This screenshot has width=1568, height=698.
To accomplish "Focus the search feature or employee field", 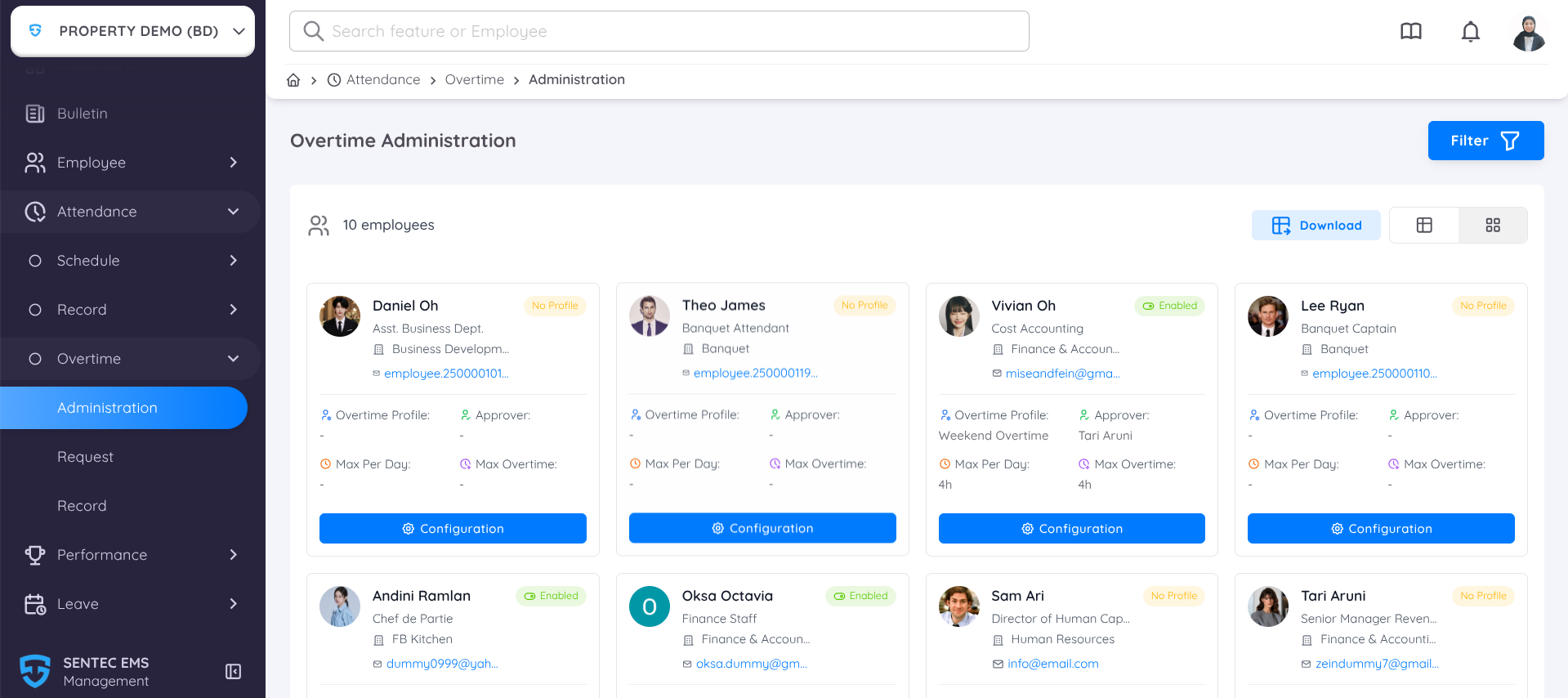I will (659, 31).
